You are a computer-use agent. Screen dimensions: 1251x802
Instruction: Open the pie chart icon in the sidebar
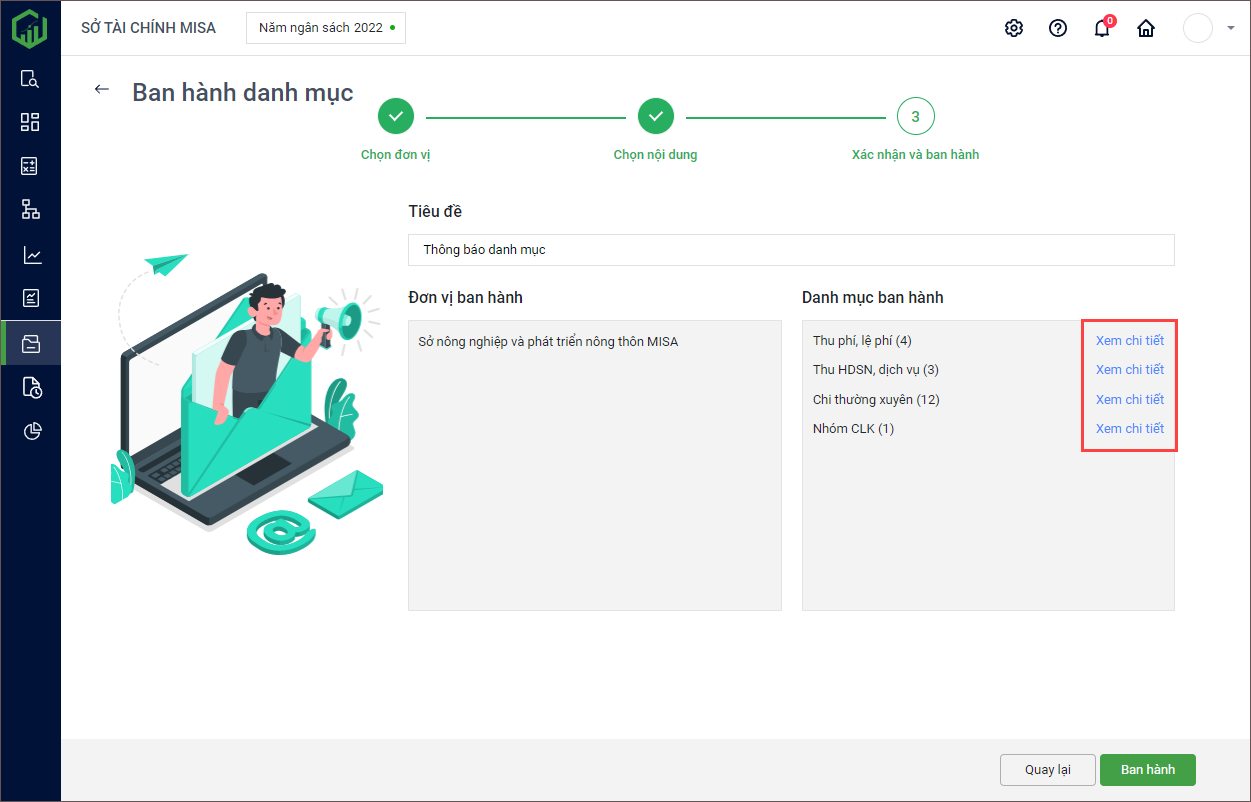point(30,431)
